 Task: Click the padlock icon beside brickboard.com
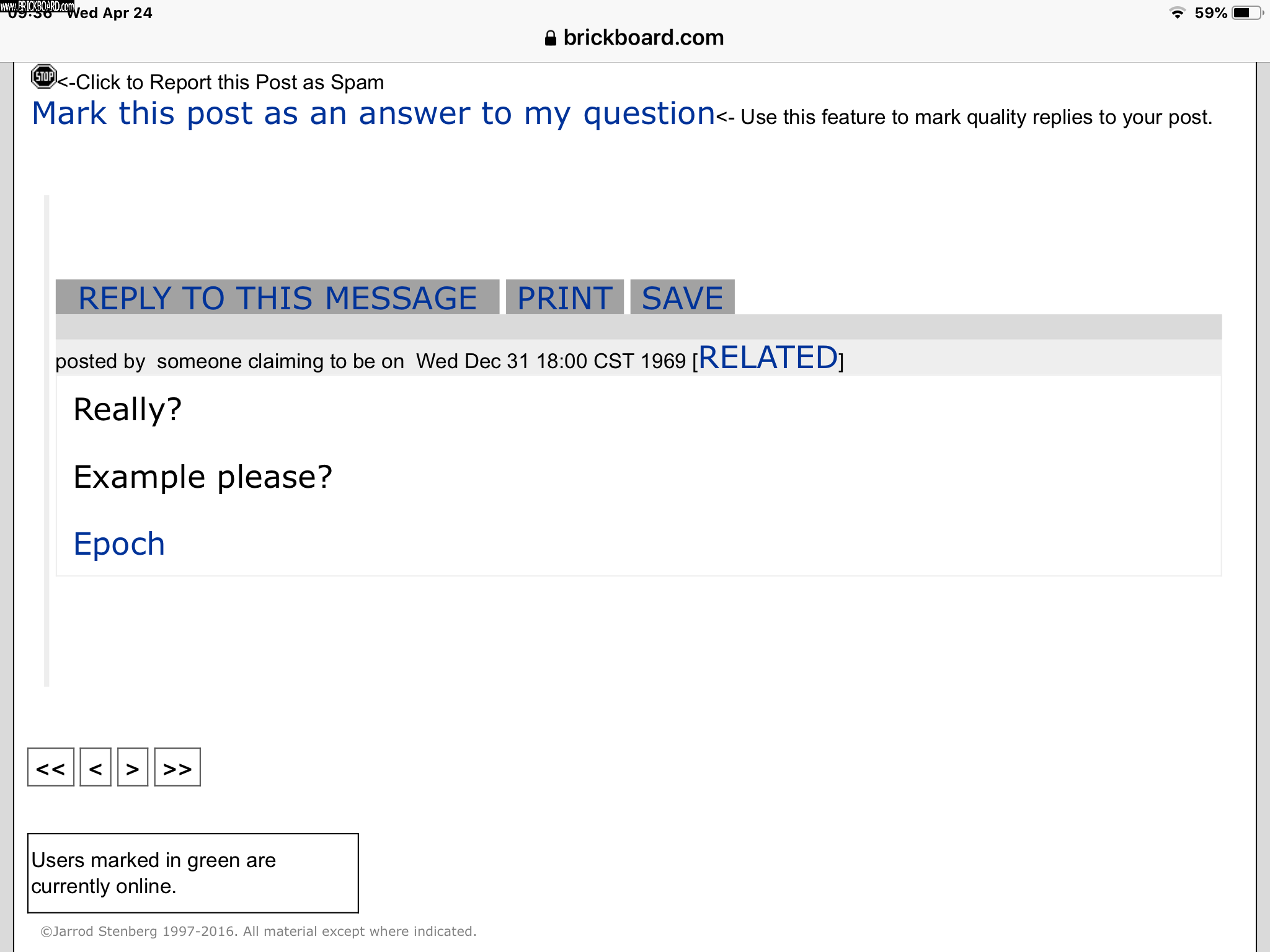[550, 38]
